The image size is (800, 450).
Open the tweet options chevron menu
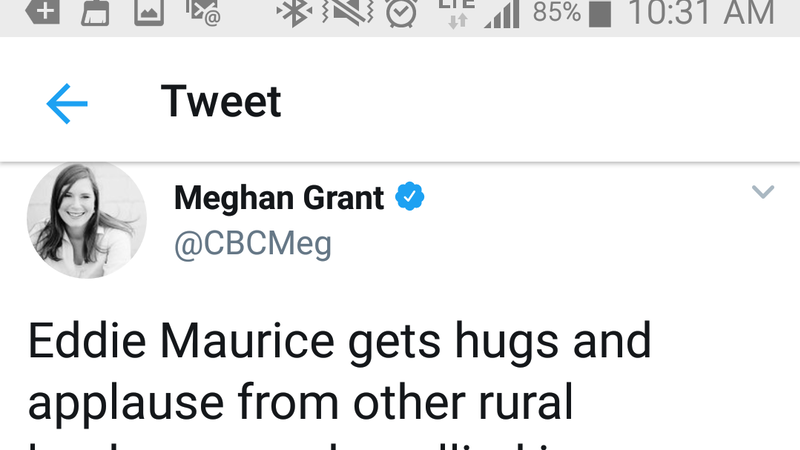point(762,192)
